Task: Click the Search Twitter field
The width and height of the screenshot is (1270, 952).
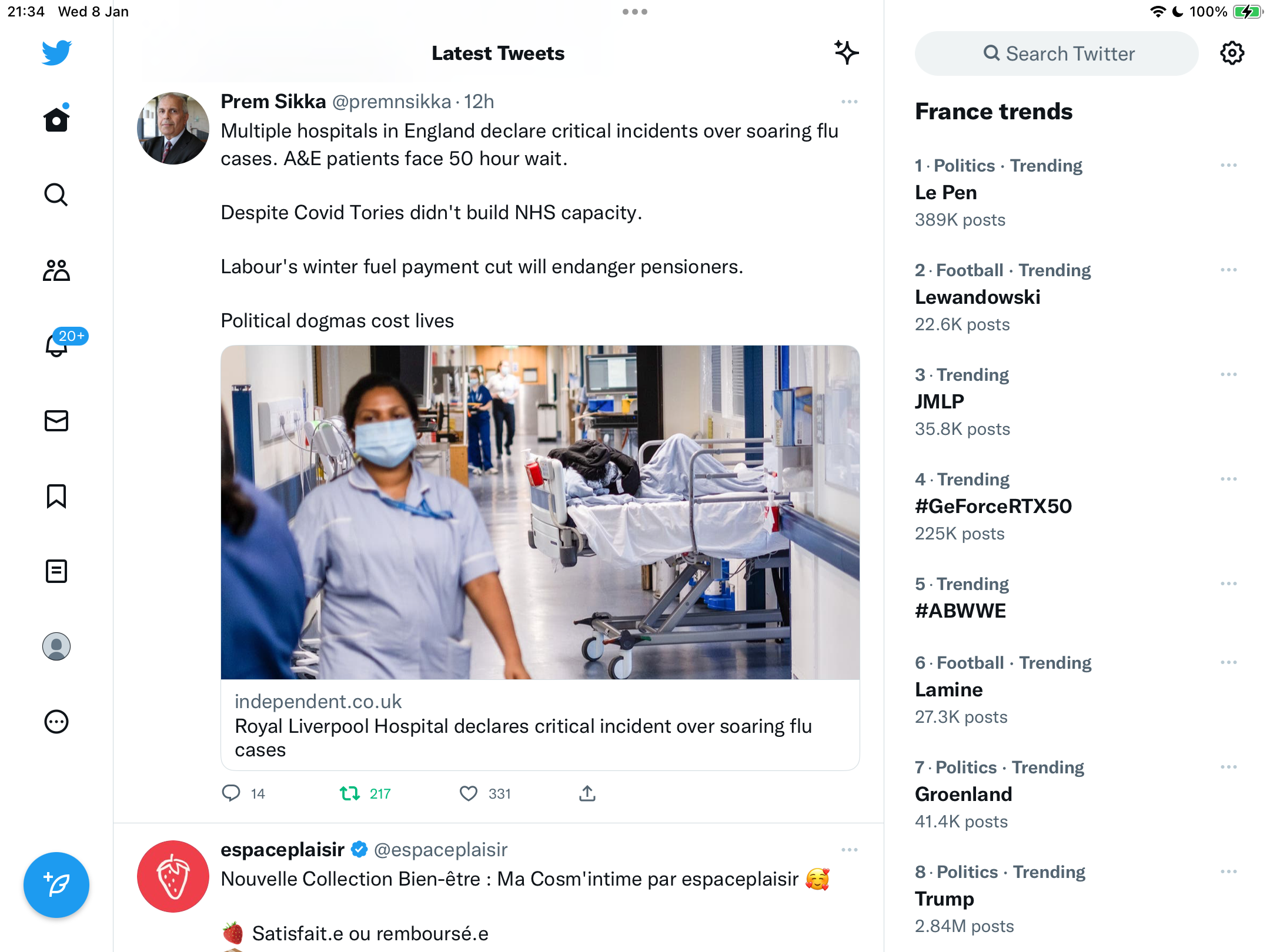Action: coord(1057,53)
